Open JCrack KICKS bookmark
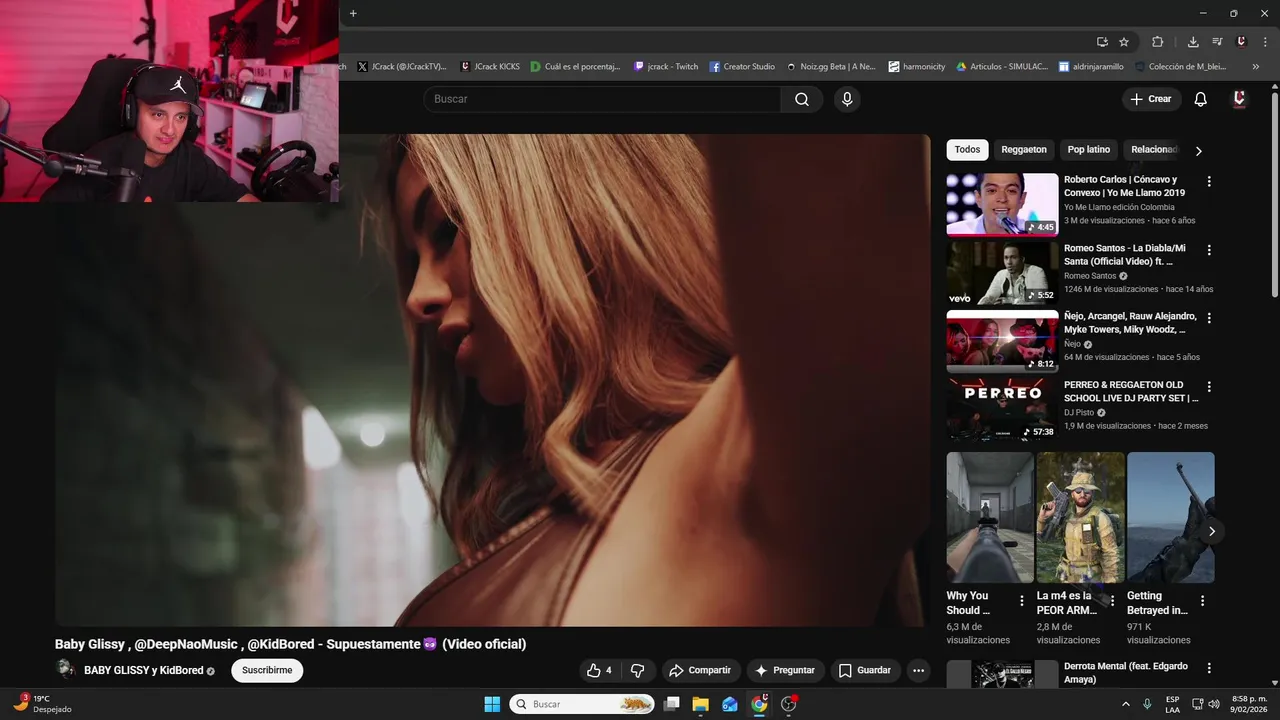 point(490,67)
